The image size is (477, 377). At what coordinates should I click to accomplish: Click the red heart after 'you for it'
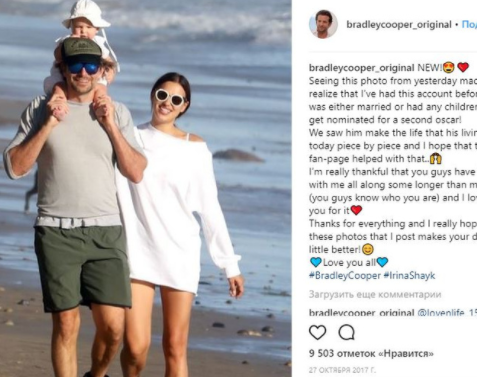356,210
